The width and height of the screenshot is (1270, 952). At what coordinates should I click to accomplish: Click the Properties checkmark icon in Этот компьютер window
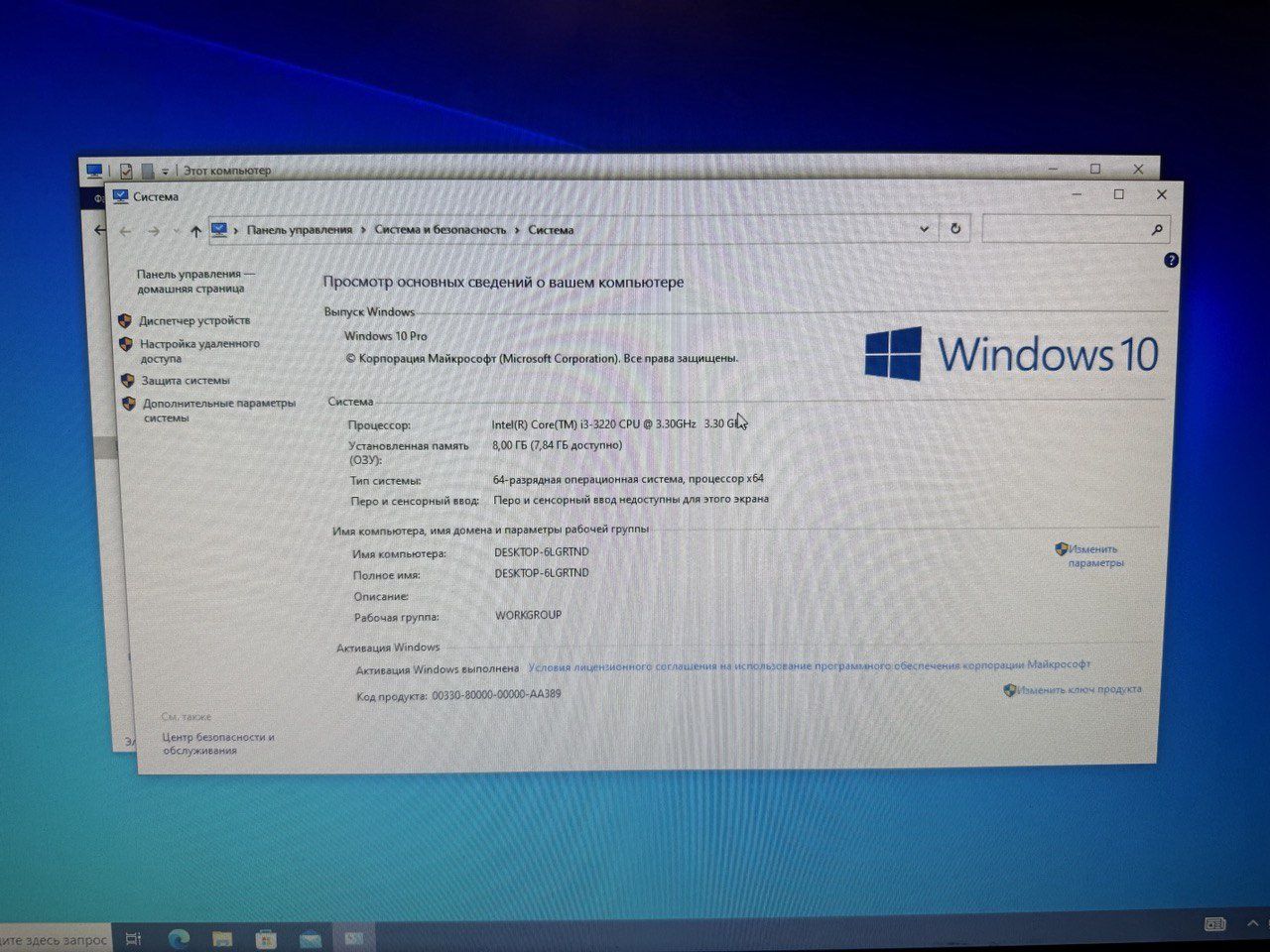125,171
